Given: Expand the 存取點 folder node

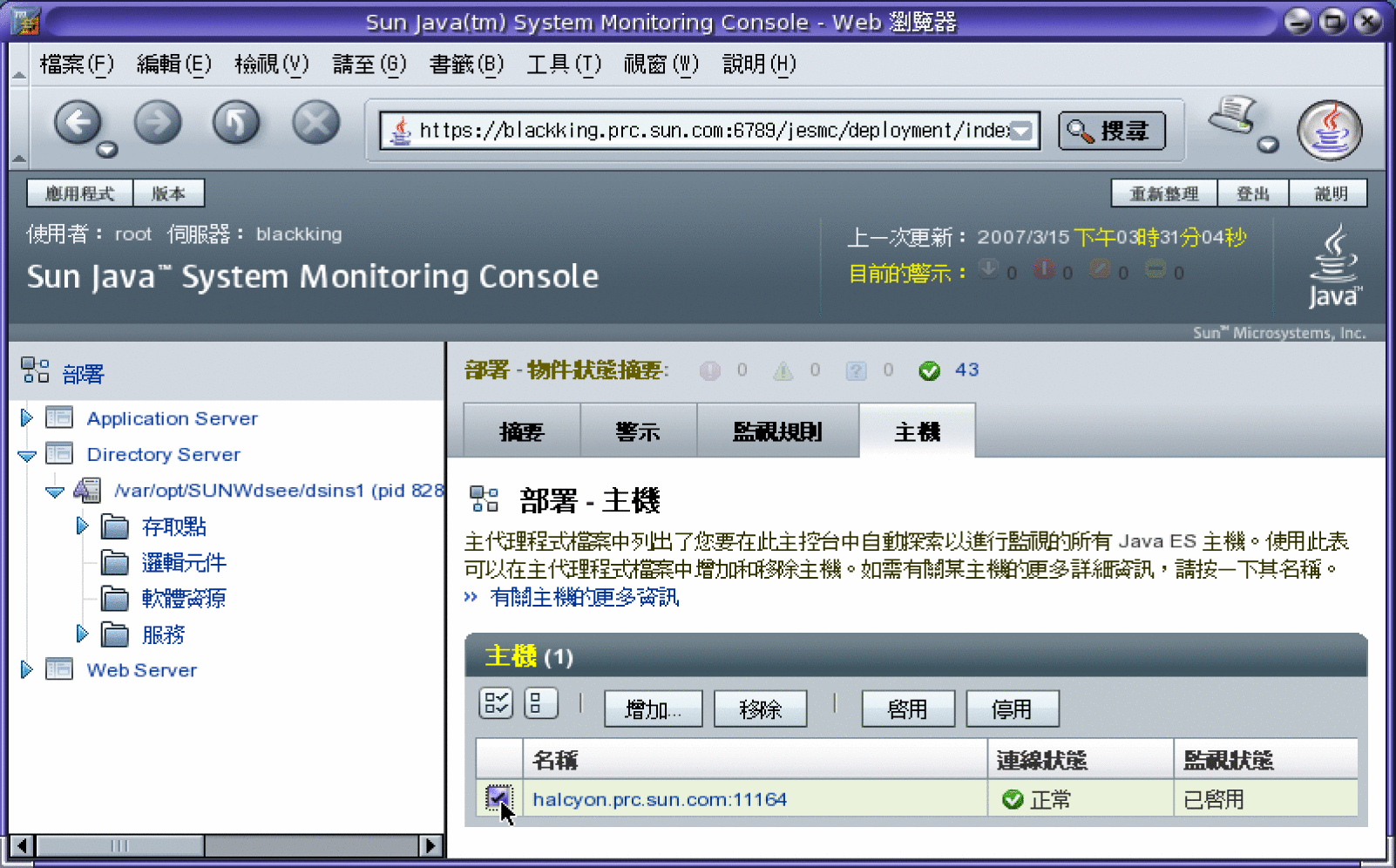Looking at the screenshot, I should tap(82, 526).
